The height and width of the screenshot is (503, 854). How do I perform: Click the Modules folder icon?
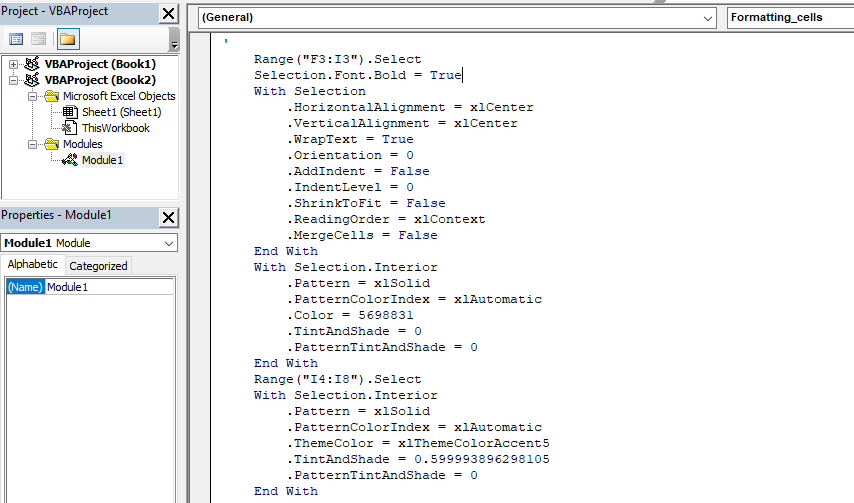52,144
